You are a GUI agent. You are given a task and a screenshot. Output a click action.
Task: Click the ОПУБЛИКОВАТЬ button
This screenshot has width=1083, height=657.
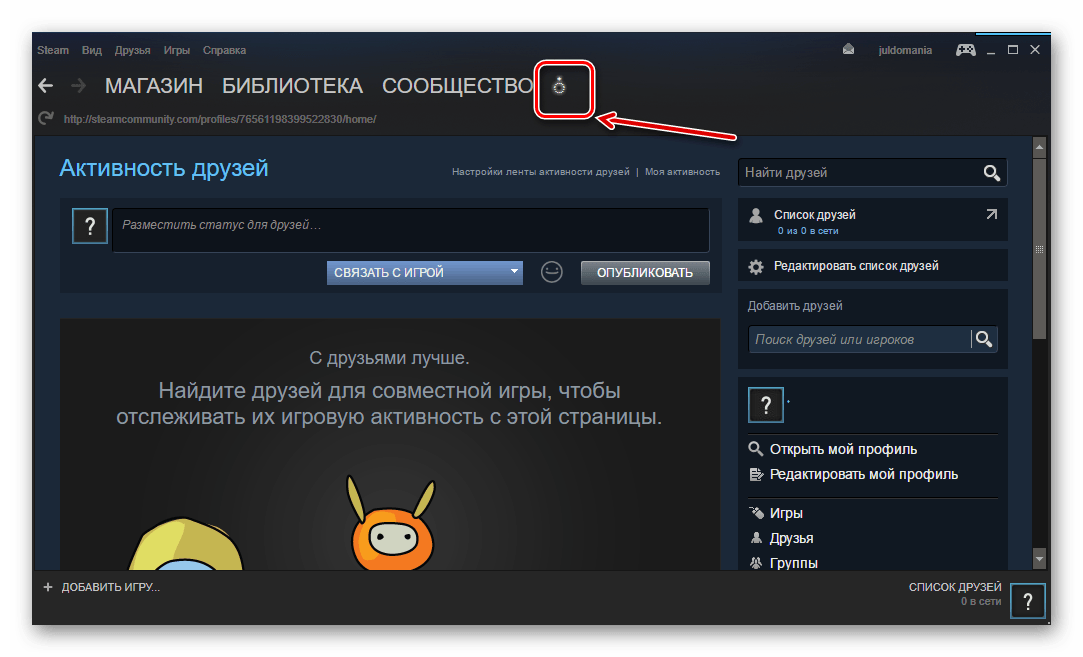[645, 272]
